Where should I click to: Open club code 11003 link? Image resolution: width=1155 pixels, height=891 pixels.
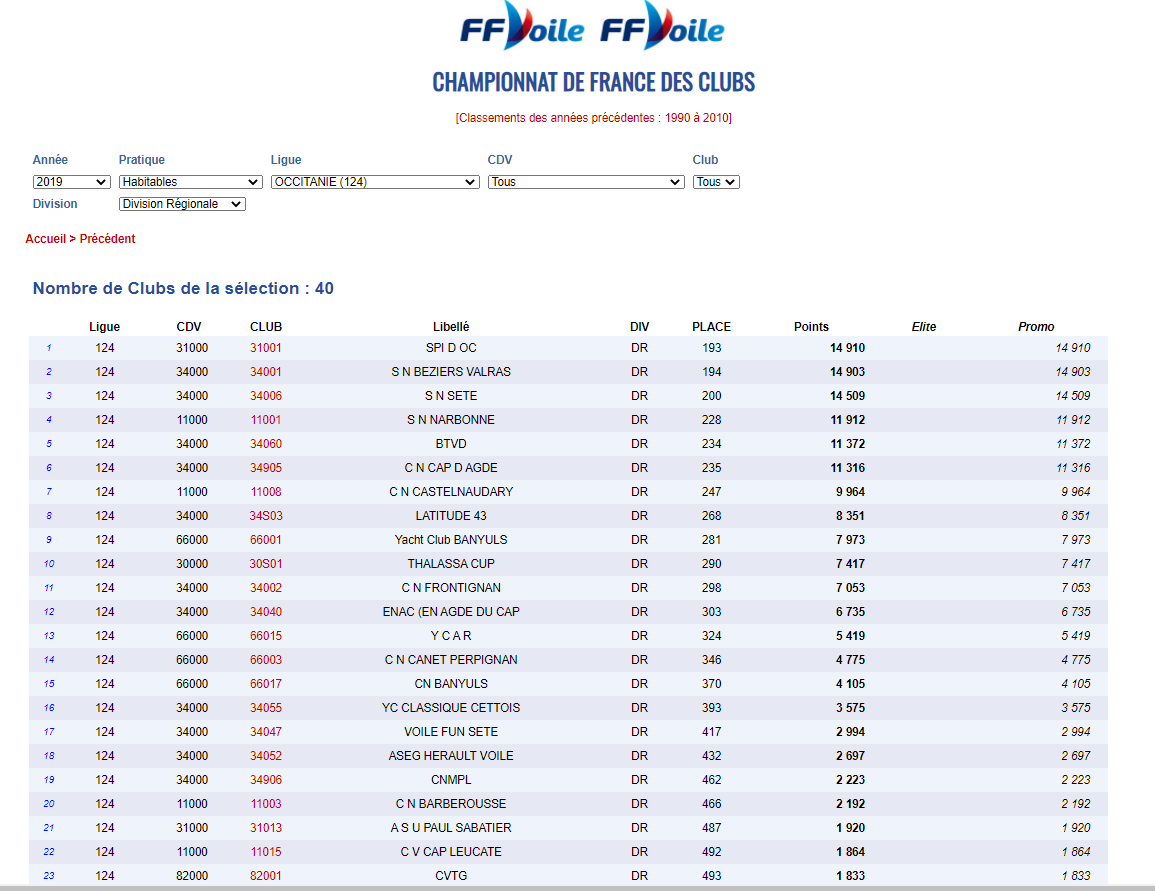266,804
